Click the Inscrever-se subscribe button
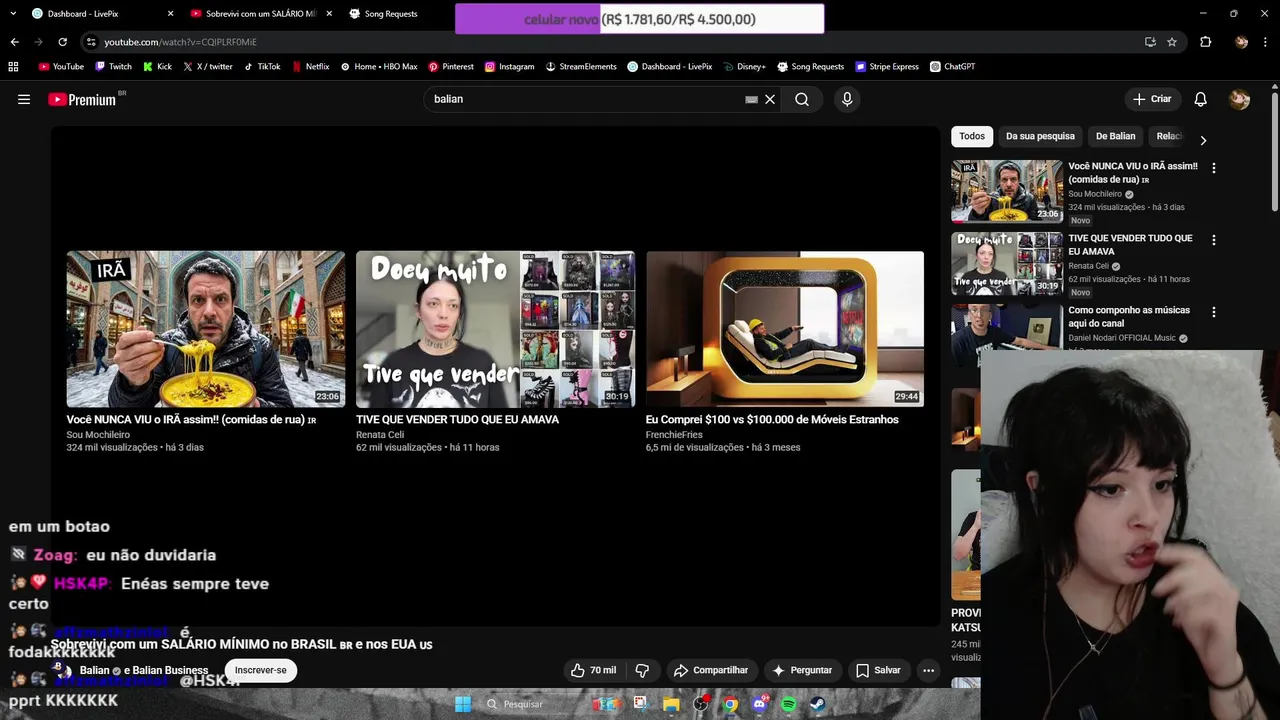The image size is (1280, 720). pos(260,670)
